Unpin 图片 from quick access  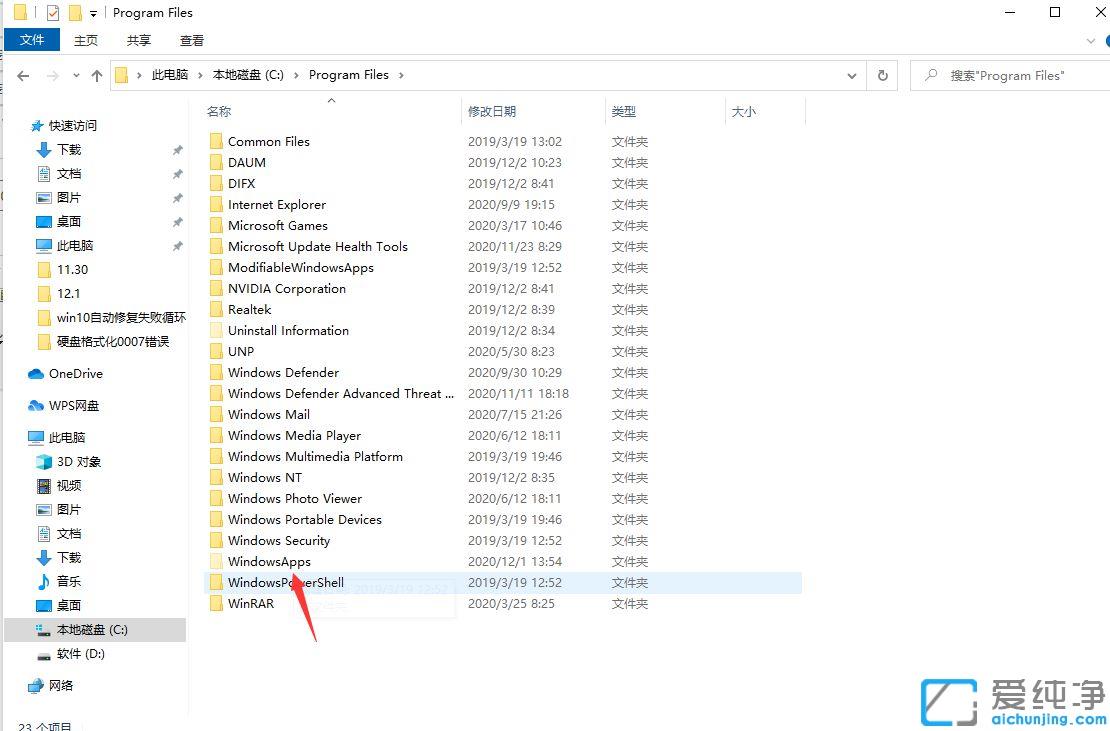[x=177, y=197]
